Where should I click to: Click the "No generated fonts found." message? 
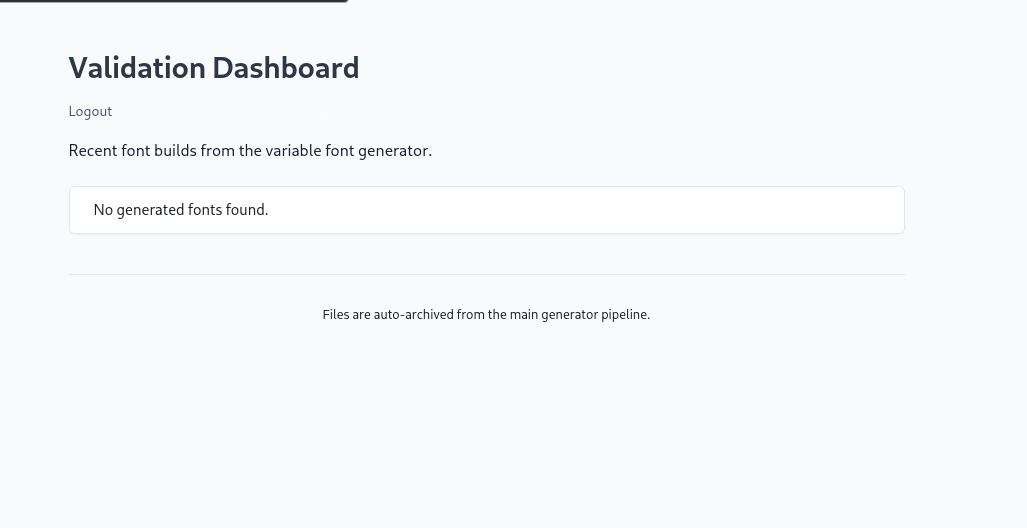[x=181, y=210]
